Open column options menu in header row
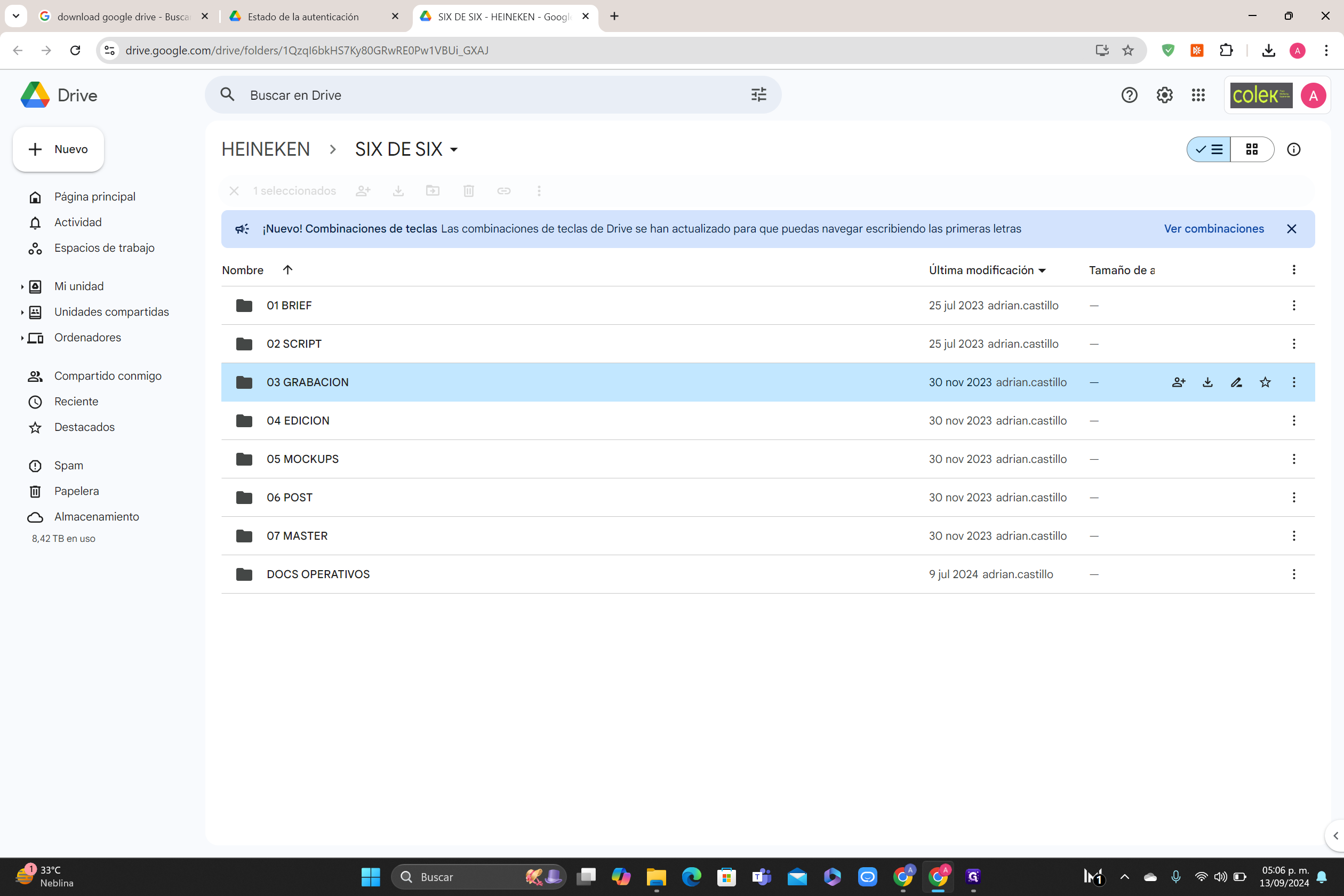Viewport: 1344px width, 896px height. [1294, 270]
